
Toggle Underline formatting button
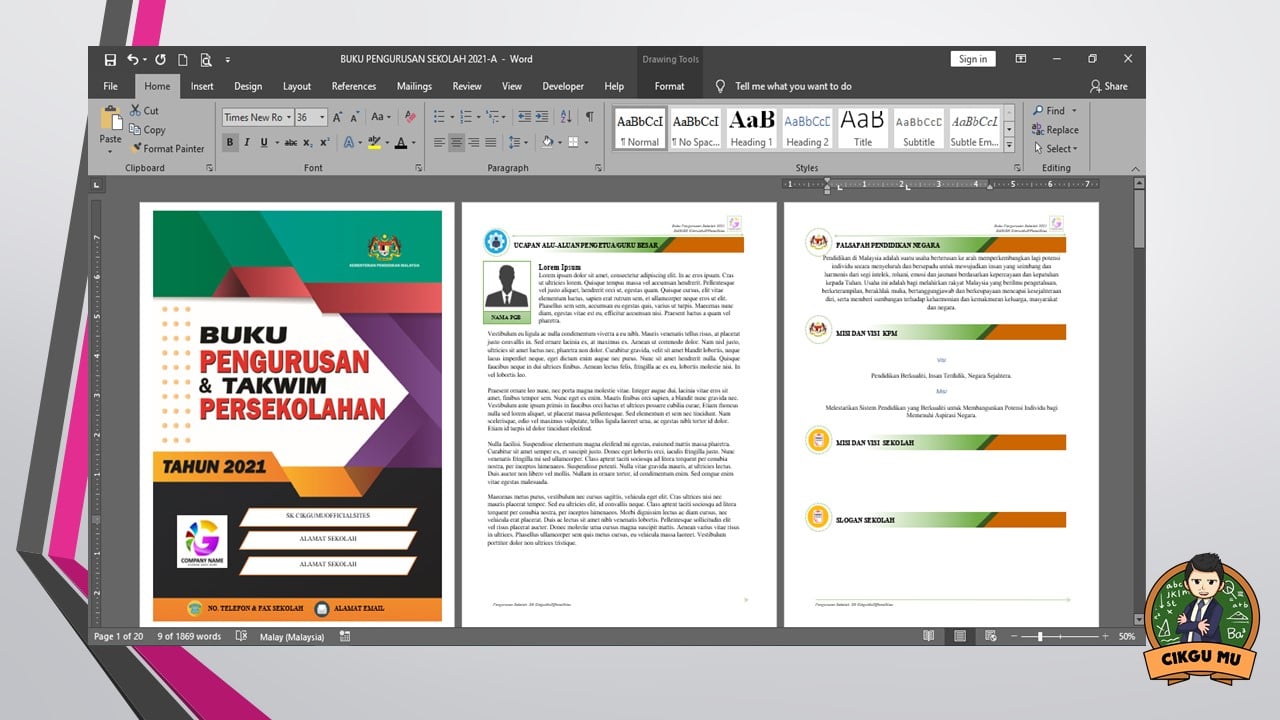coord(264,143)
